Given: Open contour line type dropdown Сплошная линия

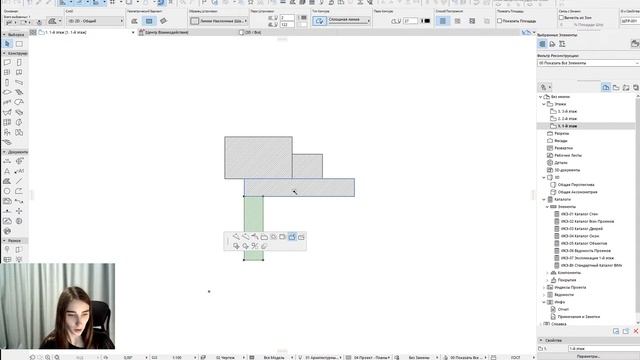Looking at the screenshot, I should [349, 20].
